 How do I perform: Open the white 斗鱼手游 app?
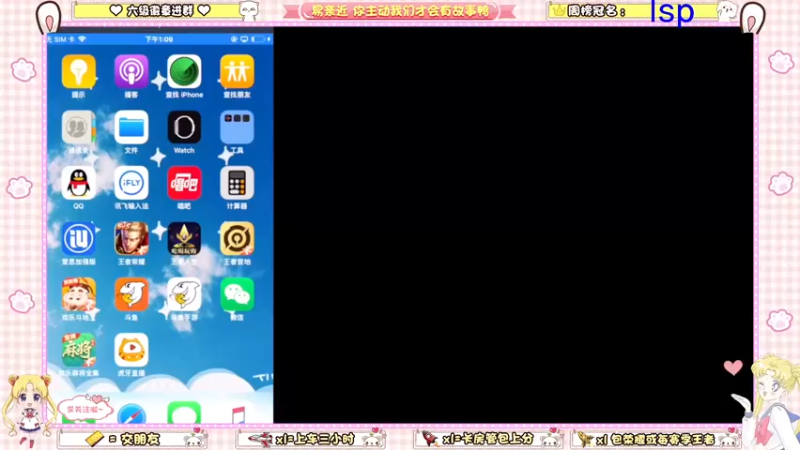click(x=184, y=294)
